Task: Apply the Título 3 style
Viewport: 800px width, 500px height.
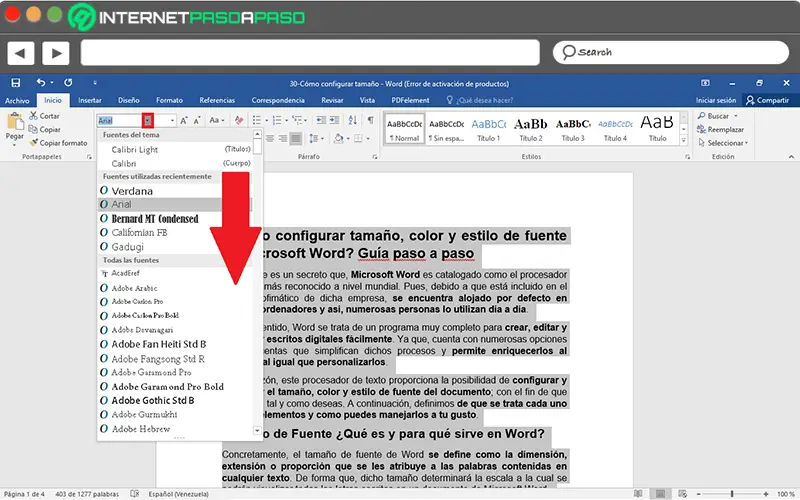Action: [573, 130]
